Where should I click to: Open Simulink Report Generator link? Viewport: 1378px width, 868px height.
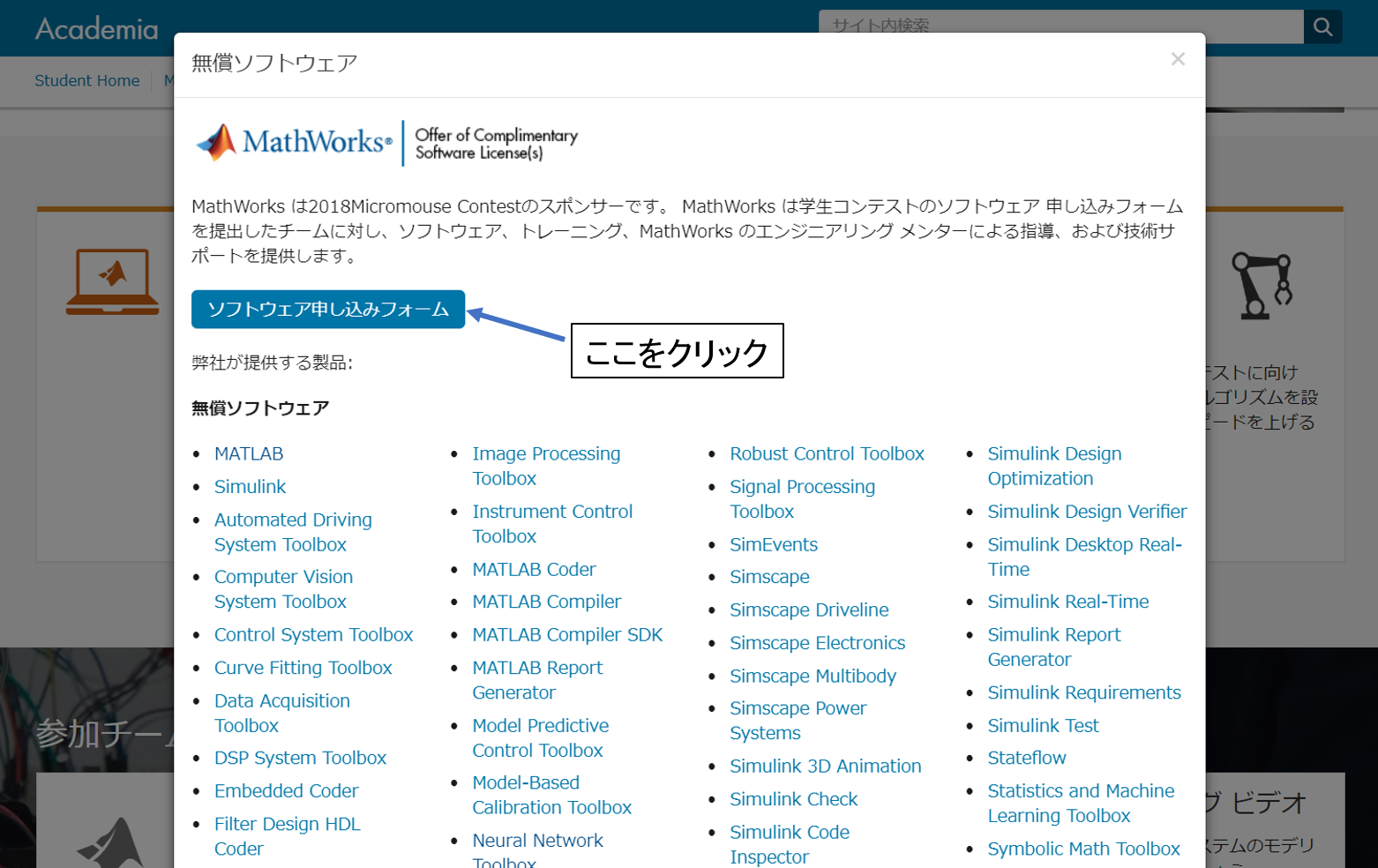[1054, 647]
